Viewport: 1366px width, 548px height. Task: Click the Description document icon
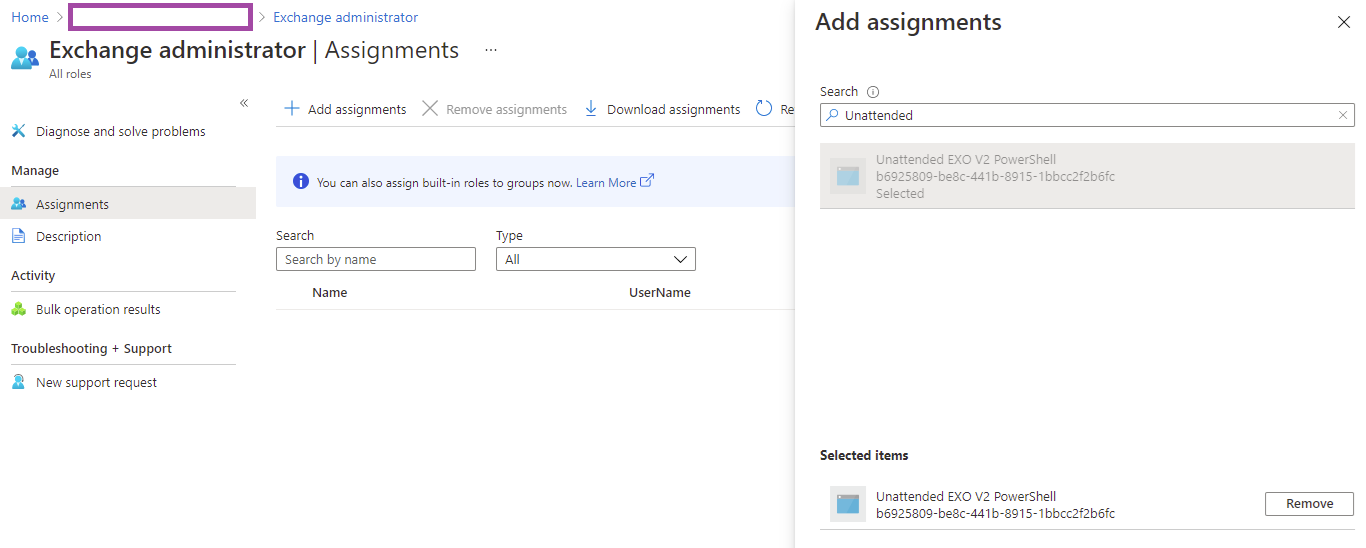click(x=18, y=236)
